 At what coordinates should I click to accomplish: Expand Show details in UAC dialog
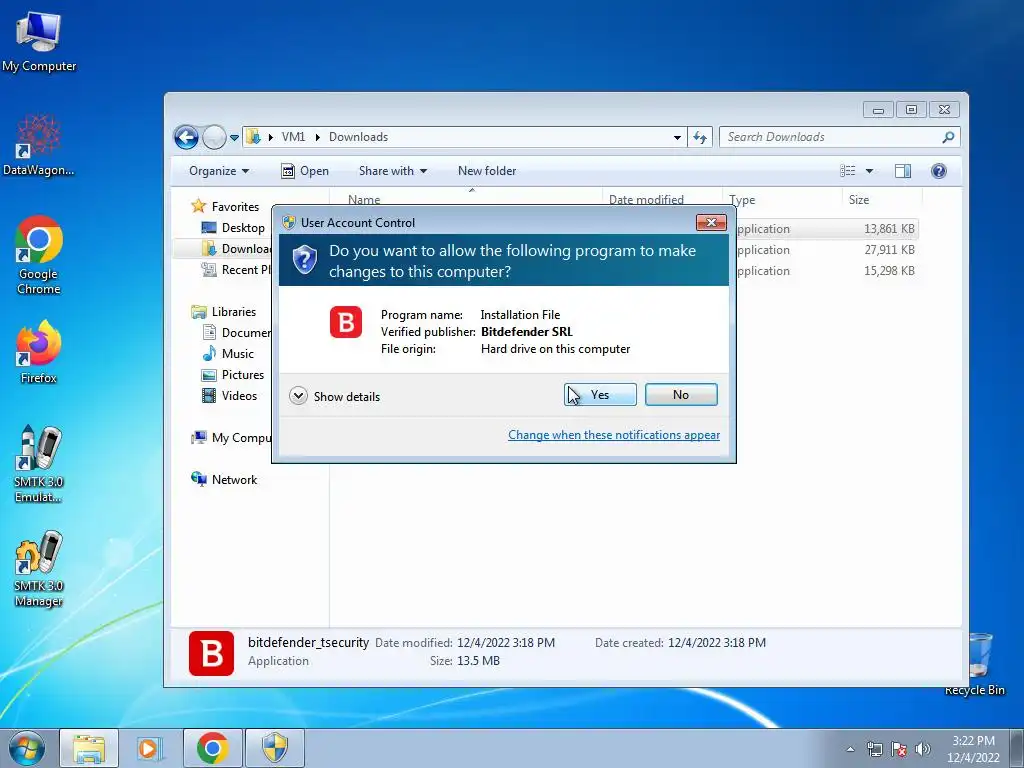(x=334, y=396)
